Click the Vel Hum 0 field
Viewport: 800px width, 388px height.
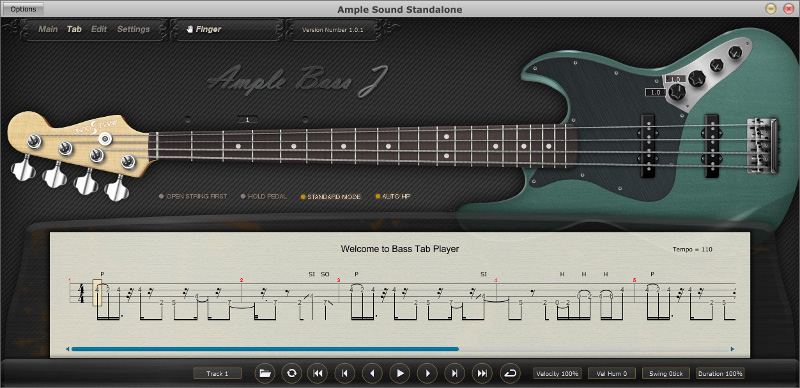tap(611, 373)
